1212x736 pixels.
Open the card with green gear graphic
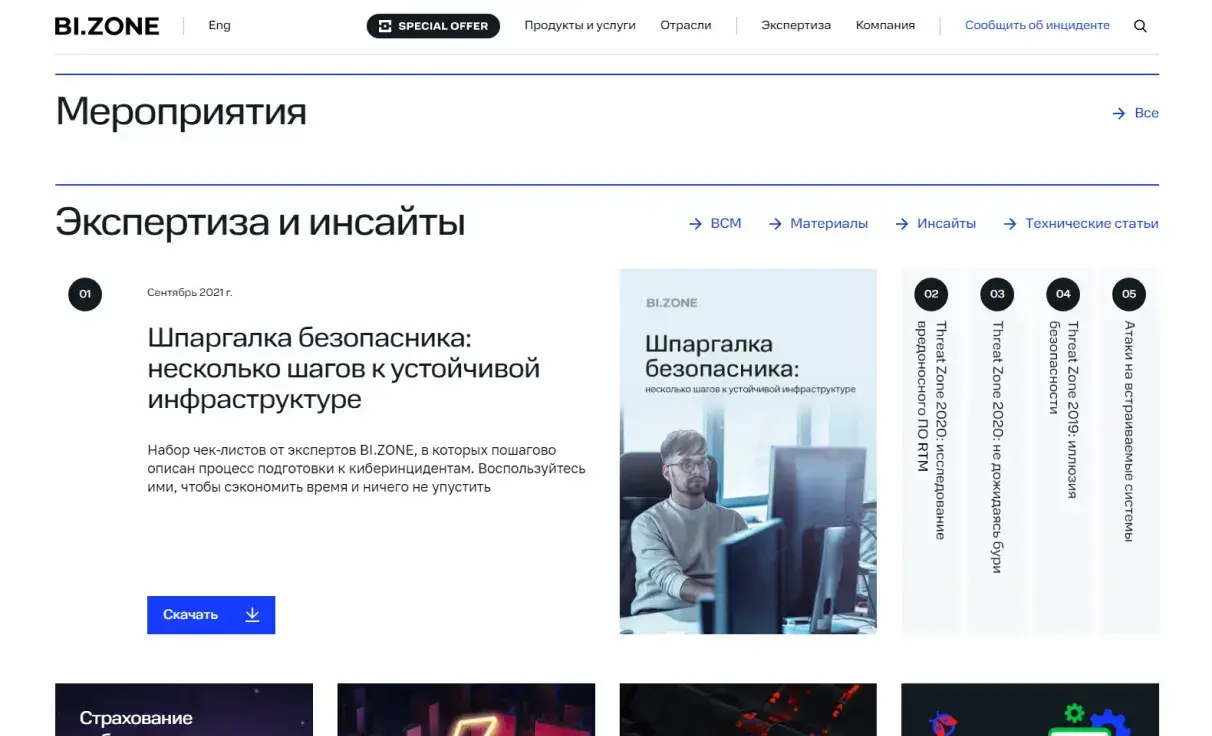click(x=1030, y=710)
